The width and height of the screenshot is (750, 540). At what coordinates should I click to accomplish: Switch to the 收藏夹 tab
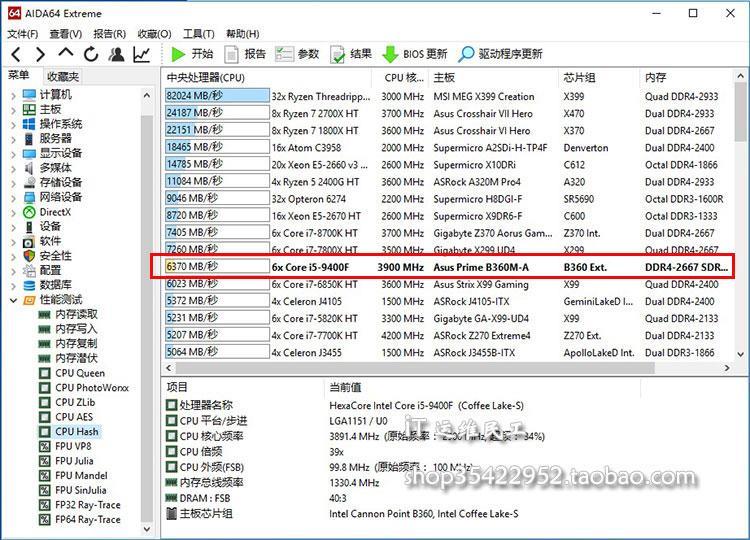(62, 76)
